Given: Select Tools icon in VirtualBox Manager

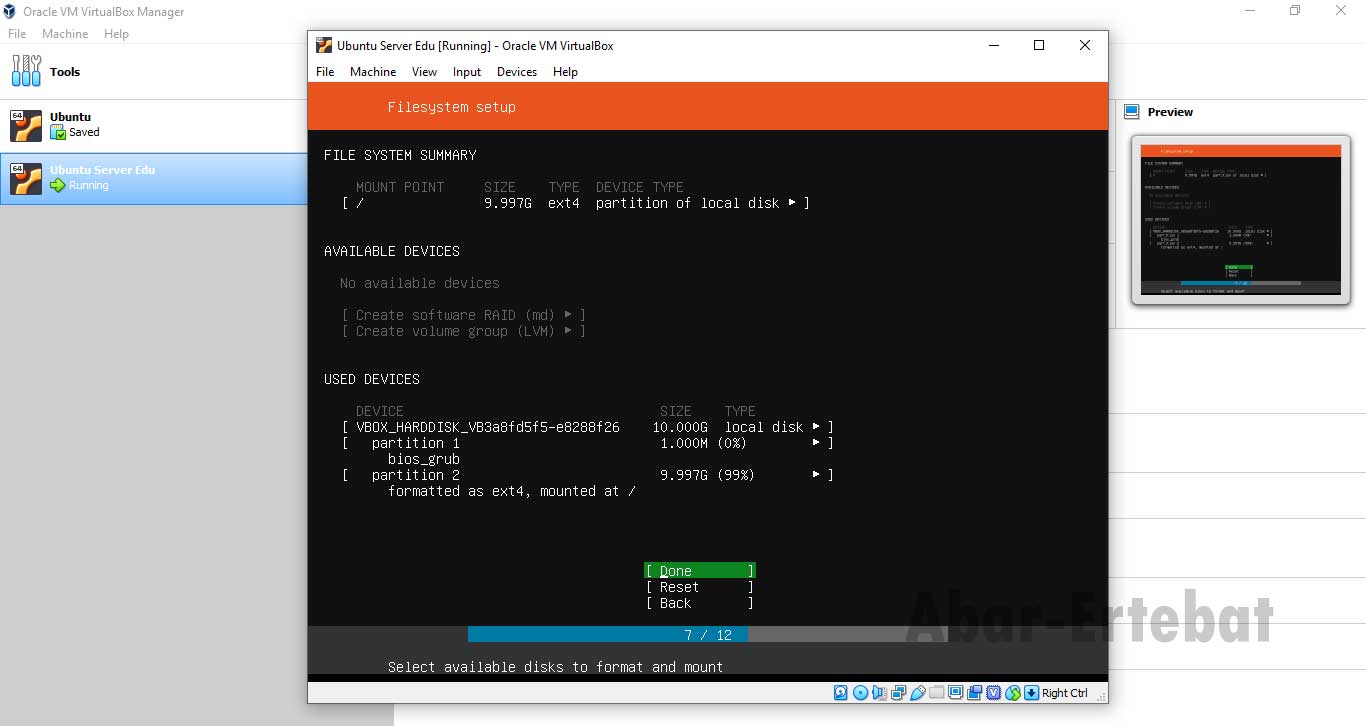Looking at the screenshot, I should tap(27, 71).
